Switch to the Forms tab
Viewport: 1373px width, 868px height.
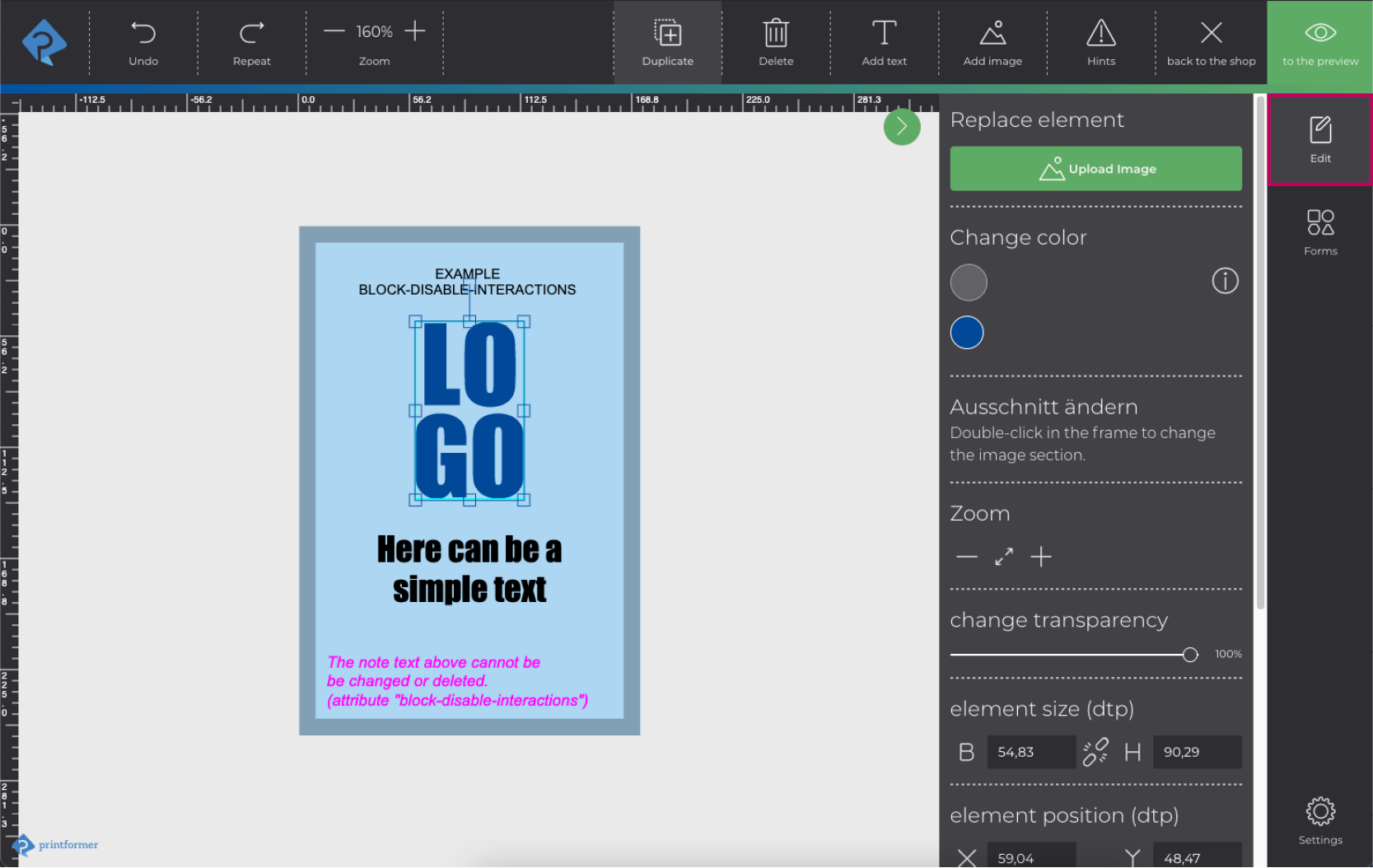click(1319, 232)
